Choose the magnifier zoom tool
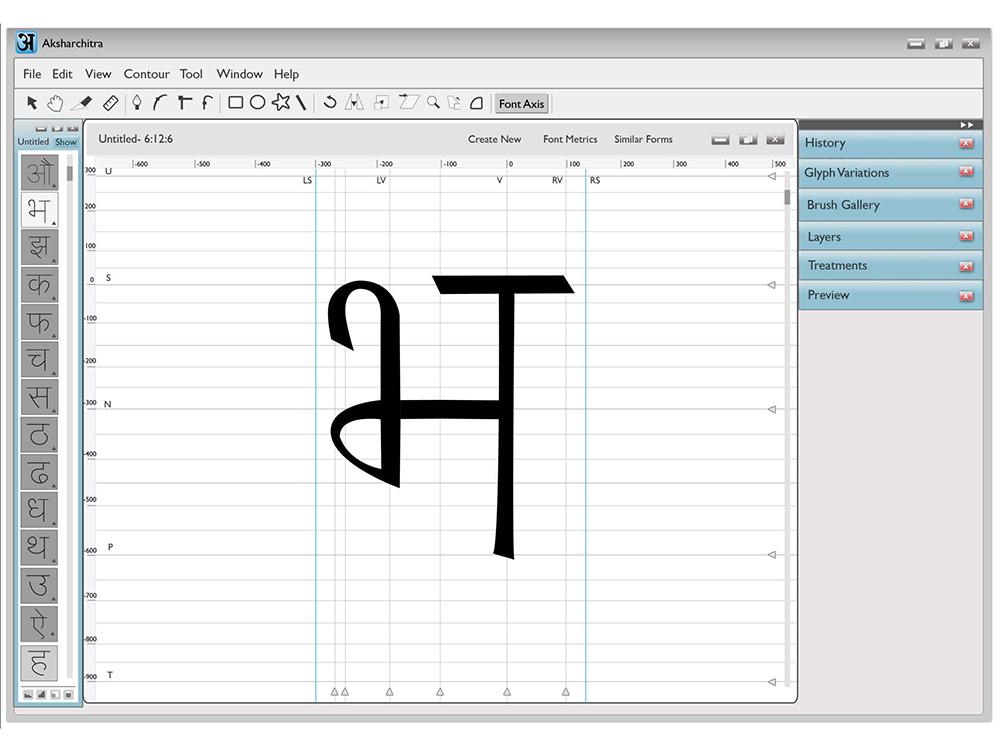The width and height of the screenshot is (1000, 750). tap(433, 103)
